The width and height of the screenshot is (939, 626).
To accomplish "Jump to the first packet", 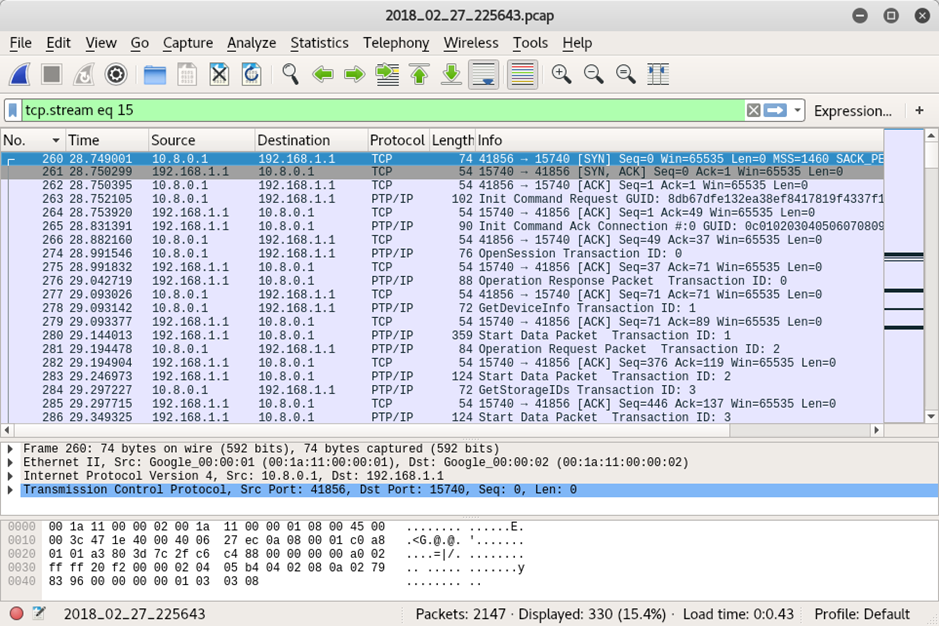I will [x=419, y=75].
